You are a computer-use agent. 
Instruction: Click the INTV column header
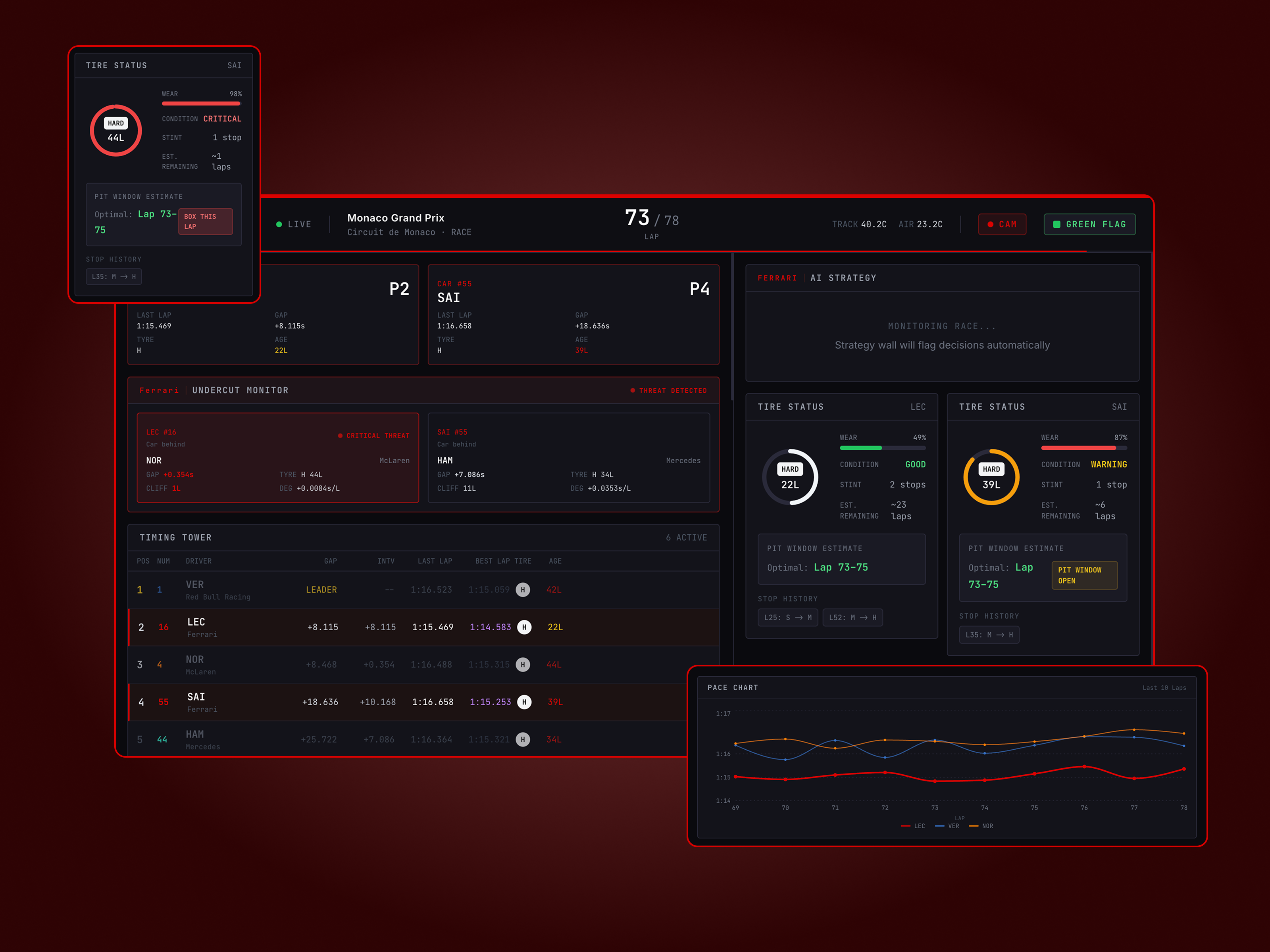[x=386, y=560]
